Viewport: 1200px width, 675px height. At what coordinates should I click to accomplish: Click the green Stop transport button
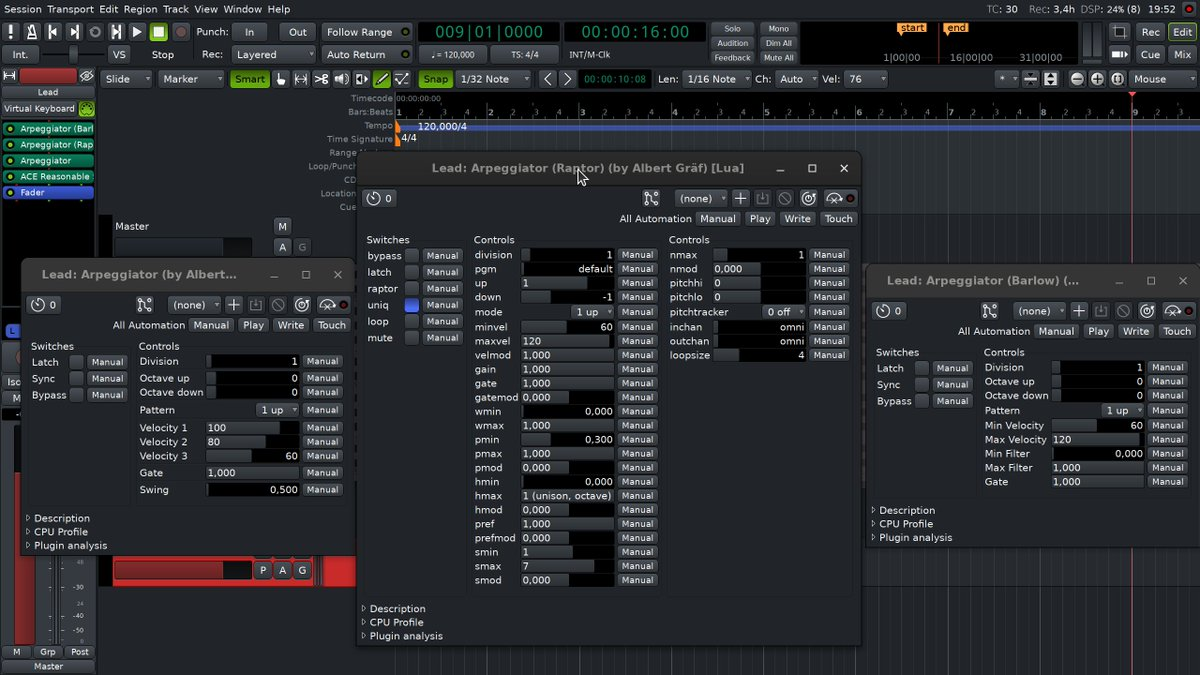tap(159, 32)
